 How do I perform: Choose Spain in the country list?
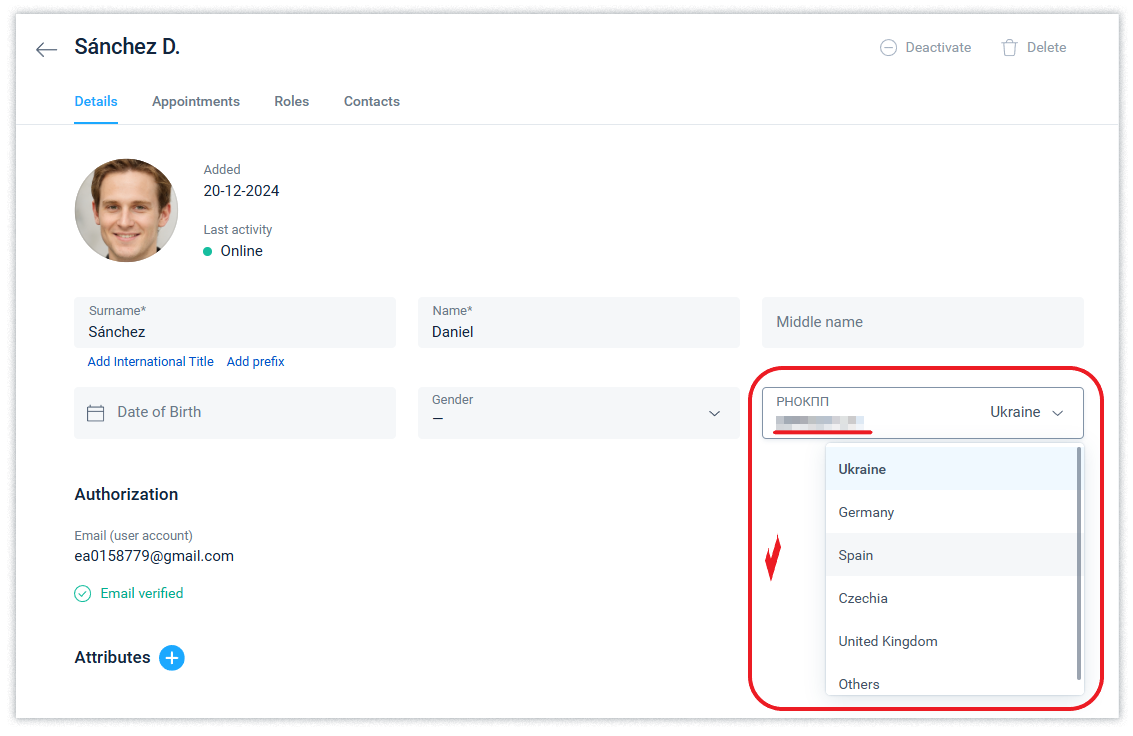coord(856,555)
